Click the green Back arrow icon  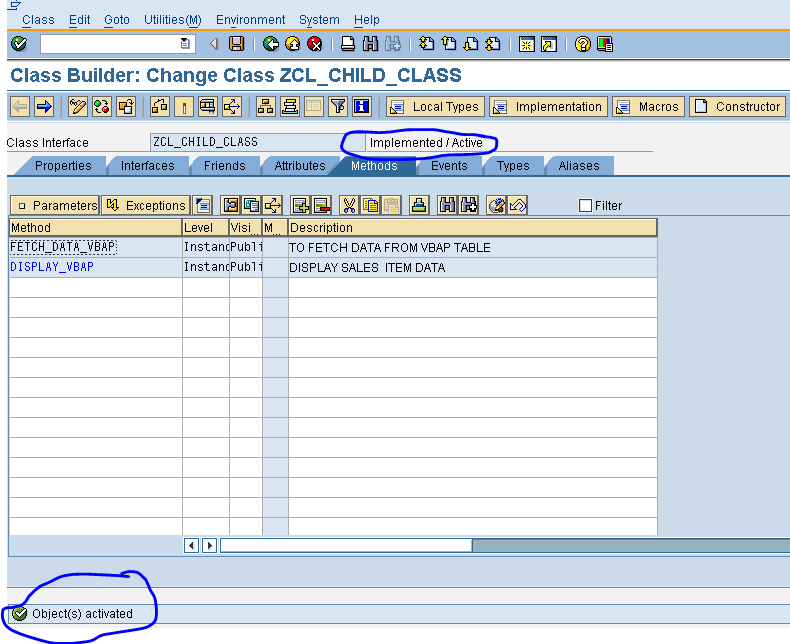tap(271, 44)
